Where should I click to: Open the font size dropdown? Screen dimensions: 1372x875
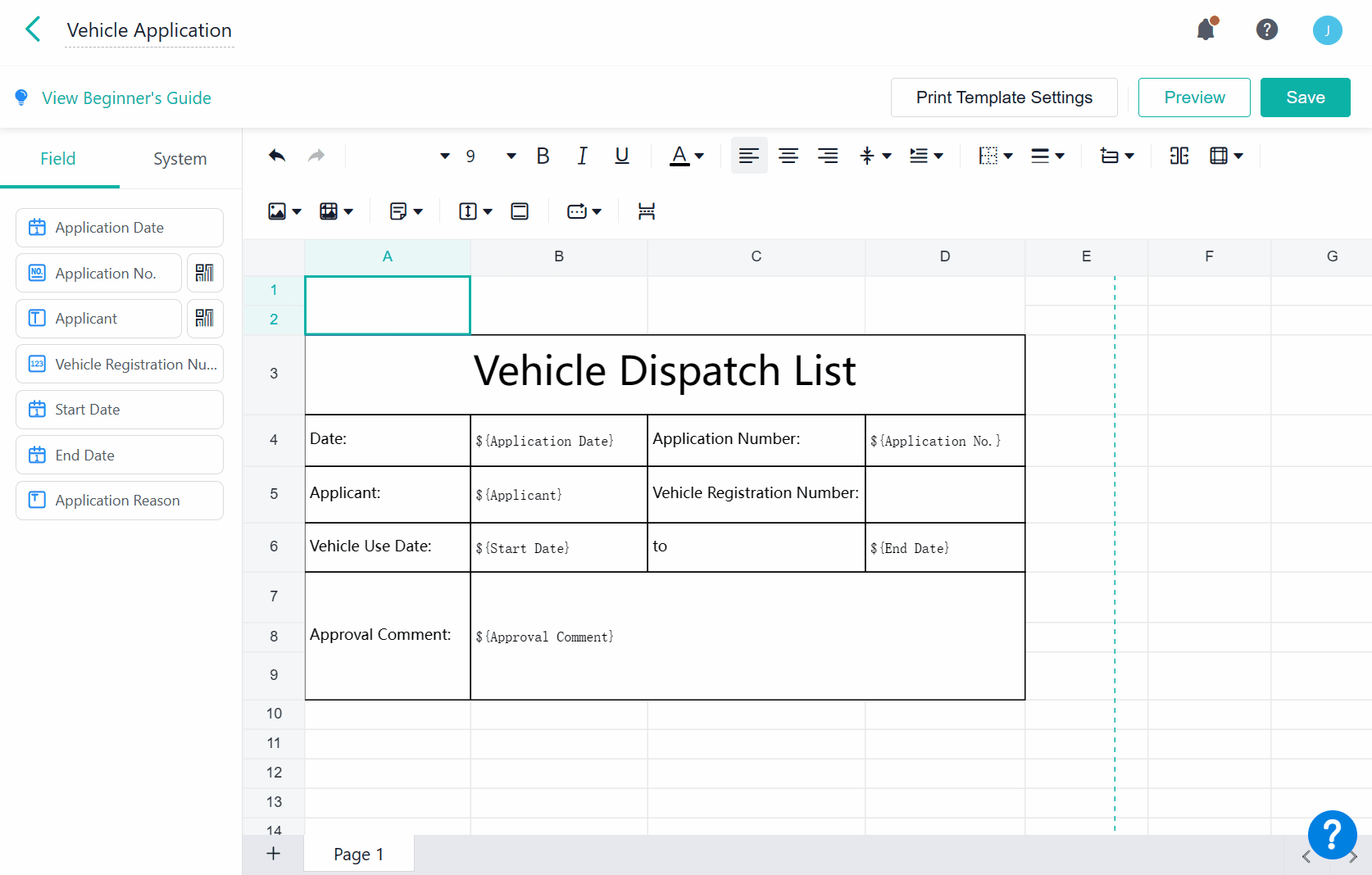pos(511,156)
